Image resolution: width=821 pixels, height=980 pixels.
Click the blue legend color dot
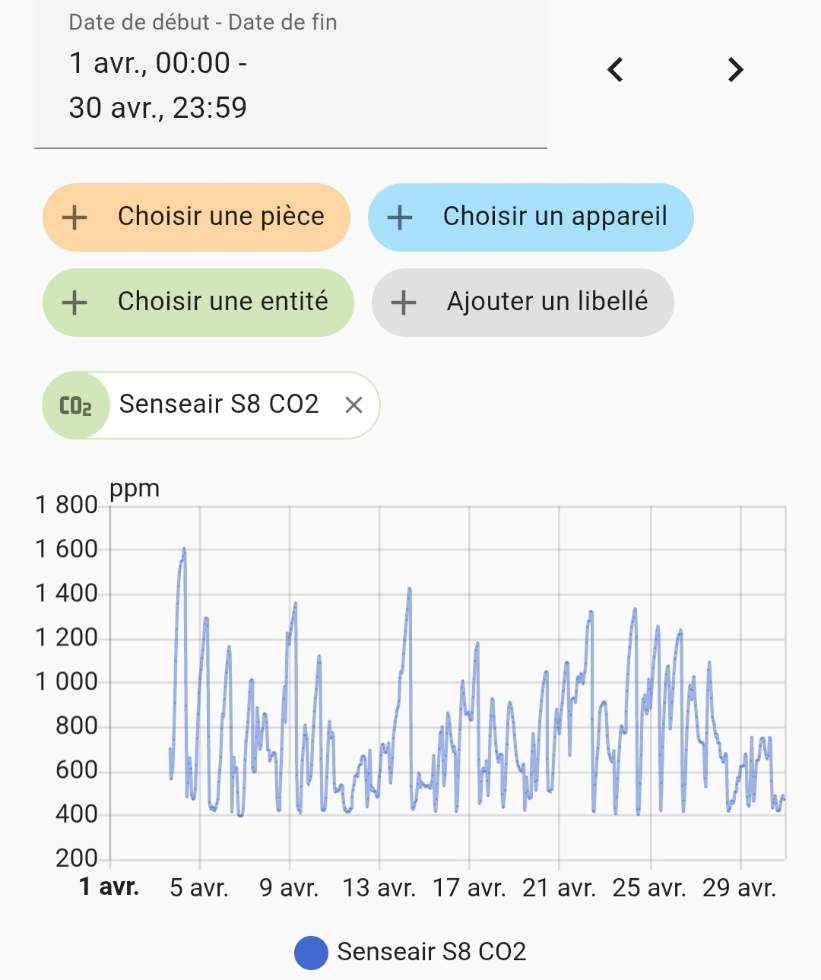tap(311, 952)
